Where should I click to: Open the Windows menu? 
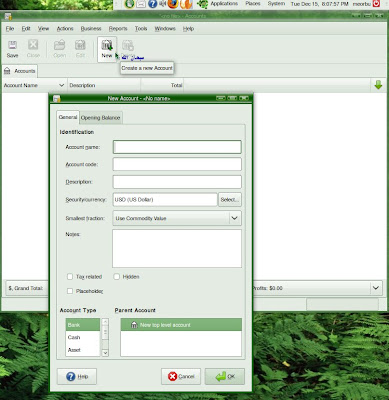pos(165,29)
